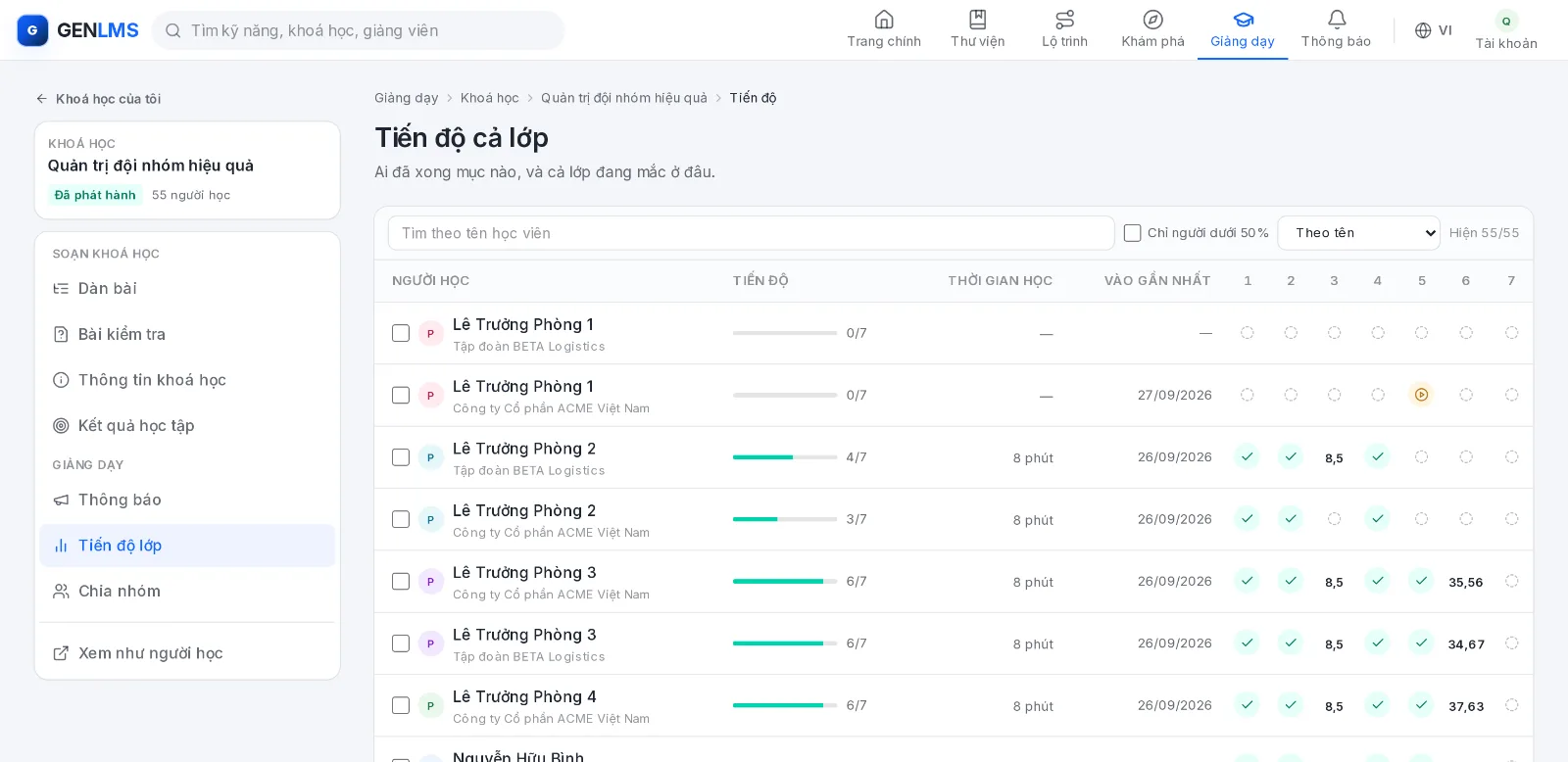Viewport: 1568px width, 762px height.
Task: Select Lê Trưởng Phòng 4 checkbox
Action: click(x=401, y=705)
